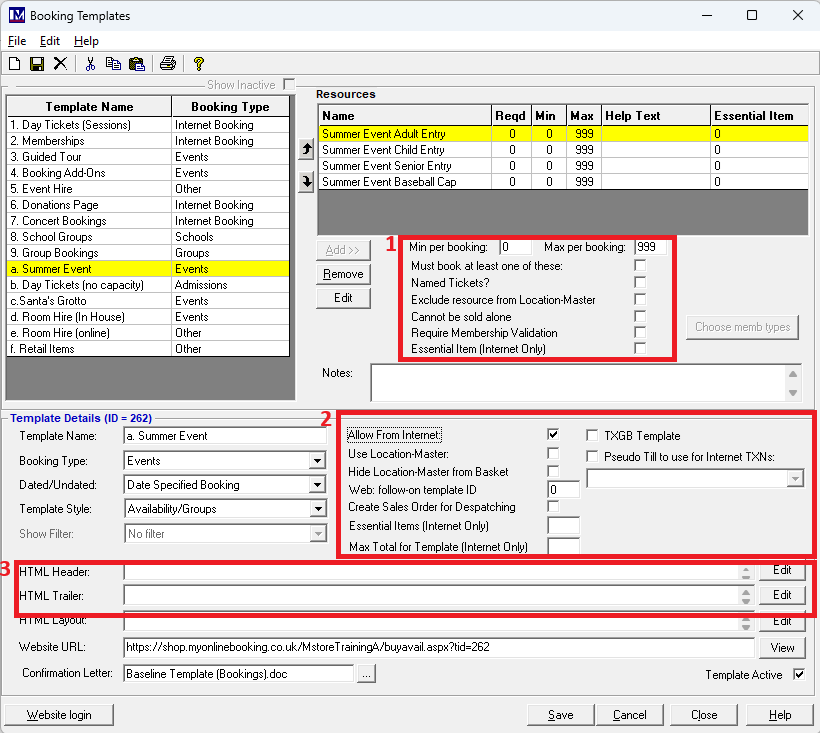The image size is (820, 733).
Task: Open the Edit menu
Action: tap(50, 41)
